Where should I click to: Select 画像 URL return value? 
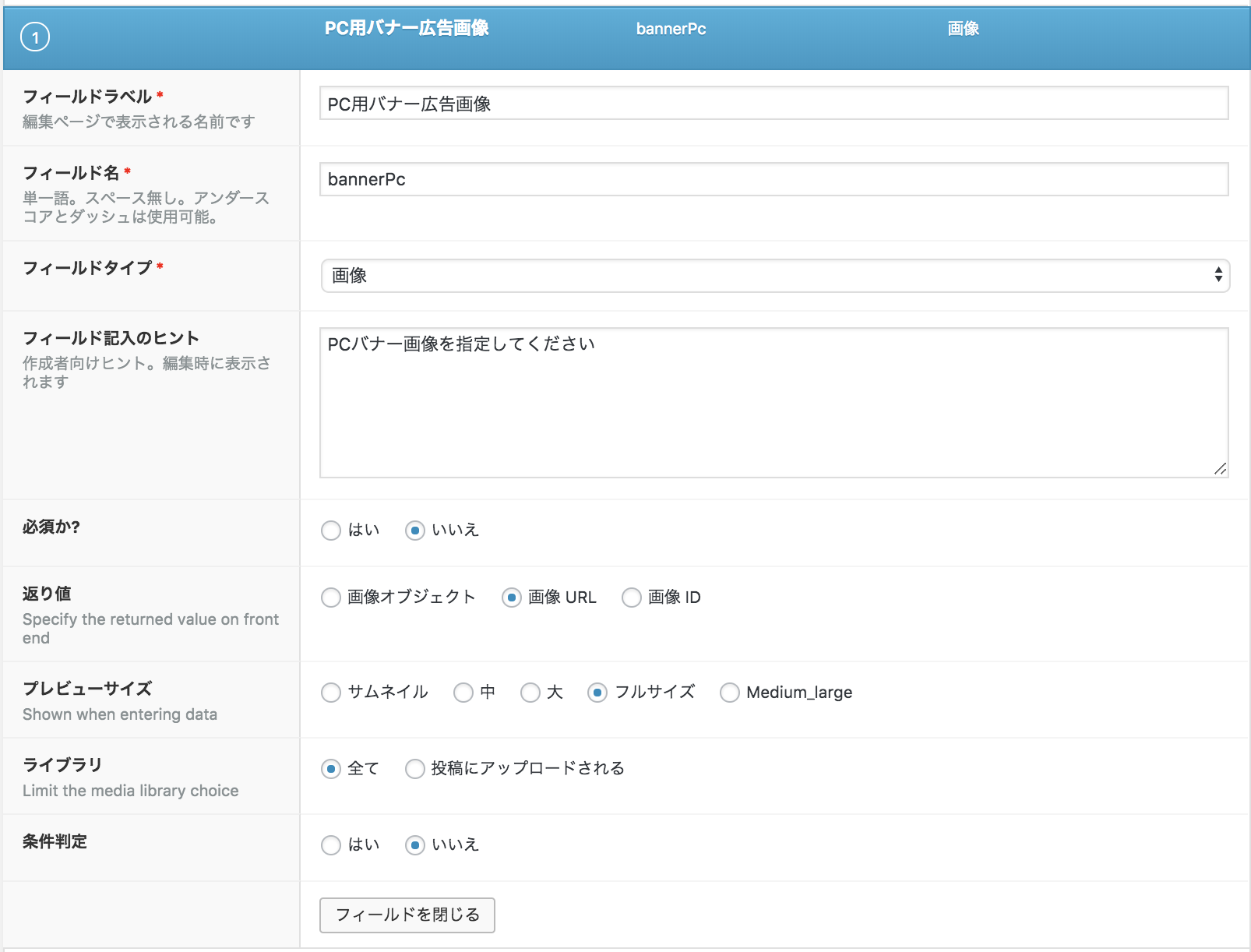tap(512, 598)
